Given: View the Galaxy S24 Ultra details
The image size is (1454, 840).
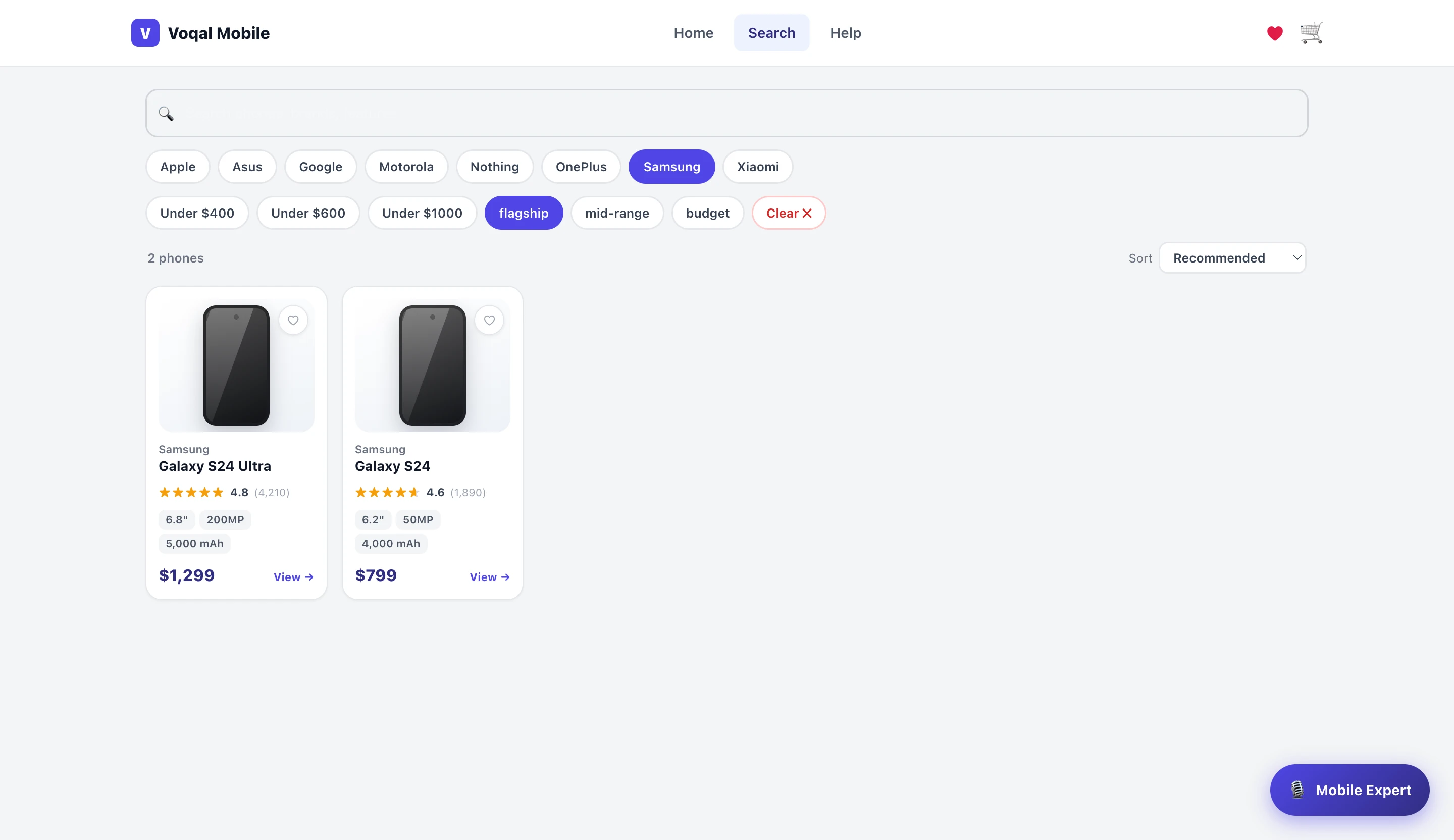Looking at the screenshot, I should pos(294,577).
